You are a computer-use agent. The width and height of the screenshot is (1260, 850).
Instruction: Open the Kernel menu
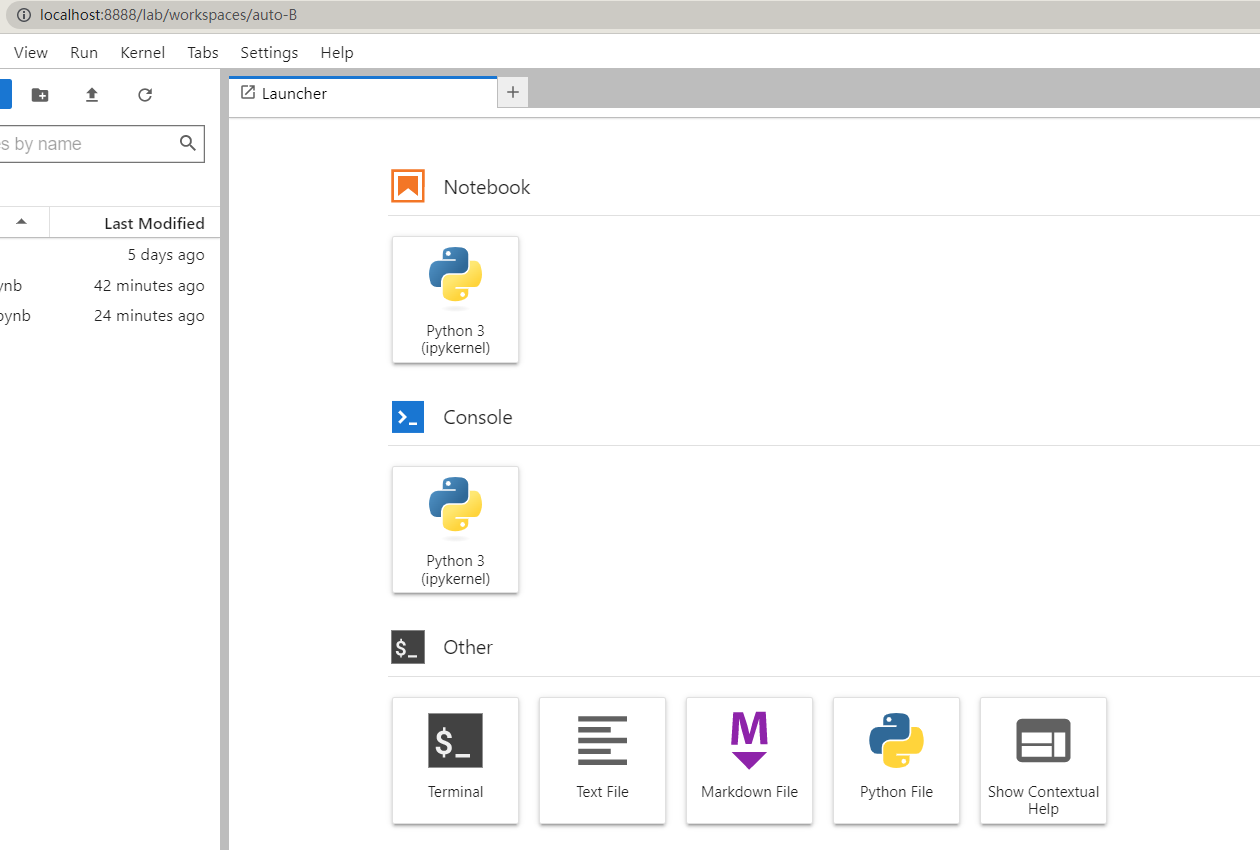[x=143, y=53]
